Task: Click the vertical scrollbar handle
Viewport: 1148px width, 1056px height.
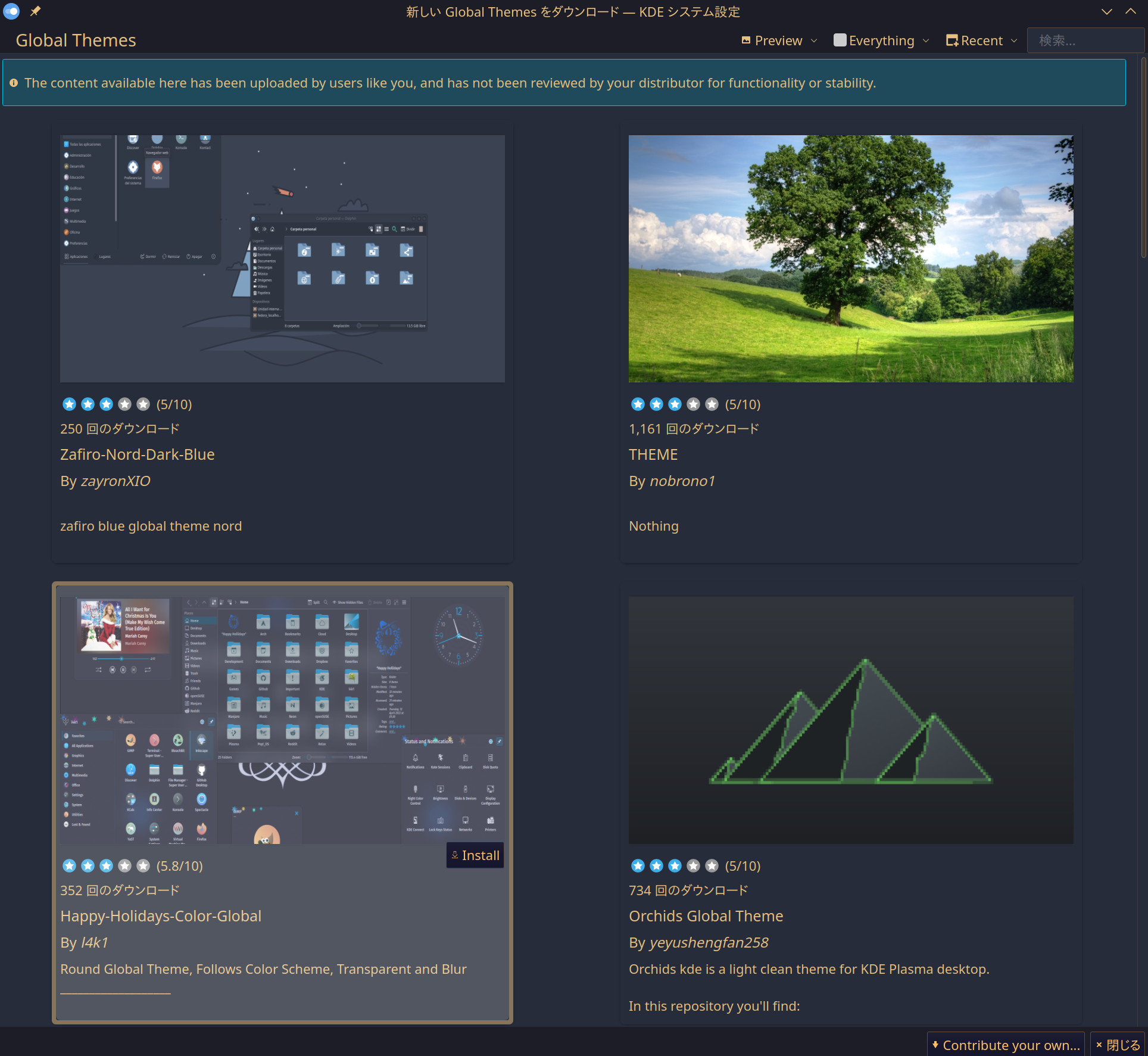Action: [x=1143, y=158]
